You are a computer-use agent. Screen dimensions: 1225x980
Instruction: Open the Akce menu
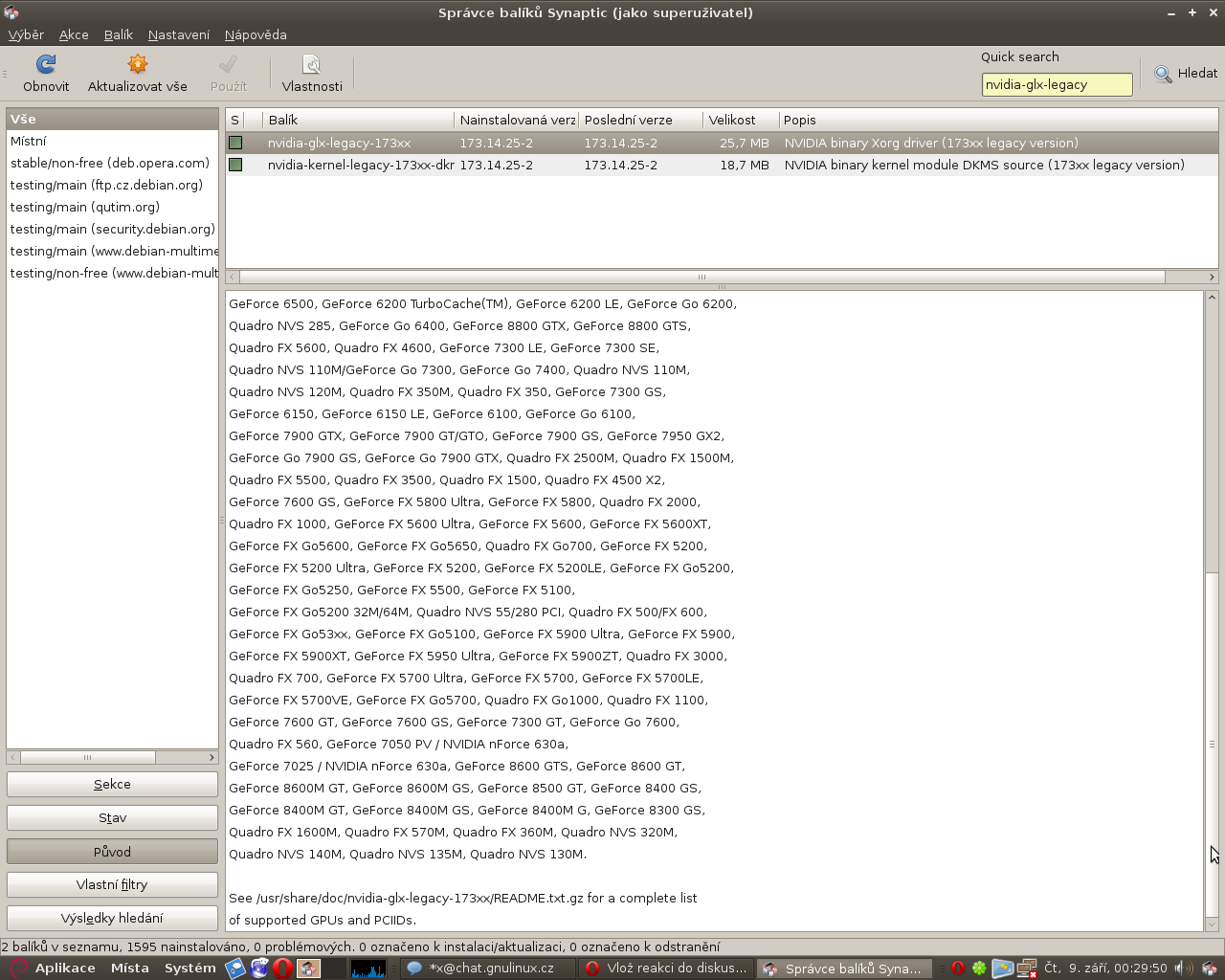pyautogui.click(x=74, y=34)
